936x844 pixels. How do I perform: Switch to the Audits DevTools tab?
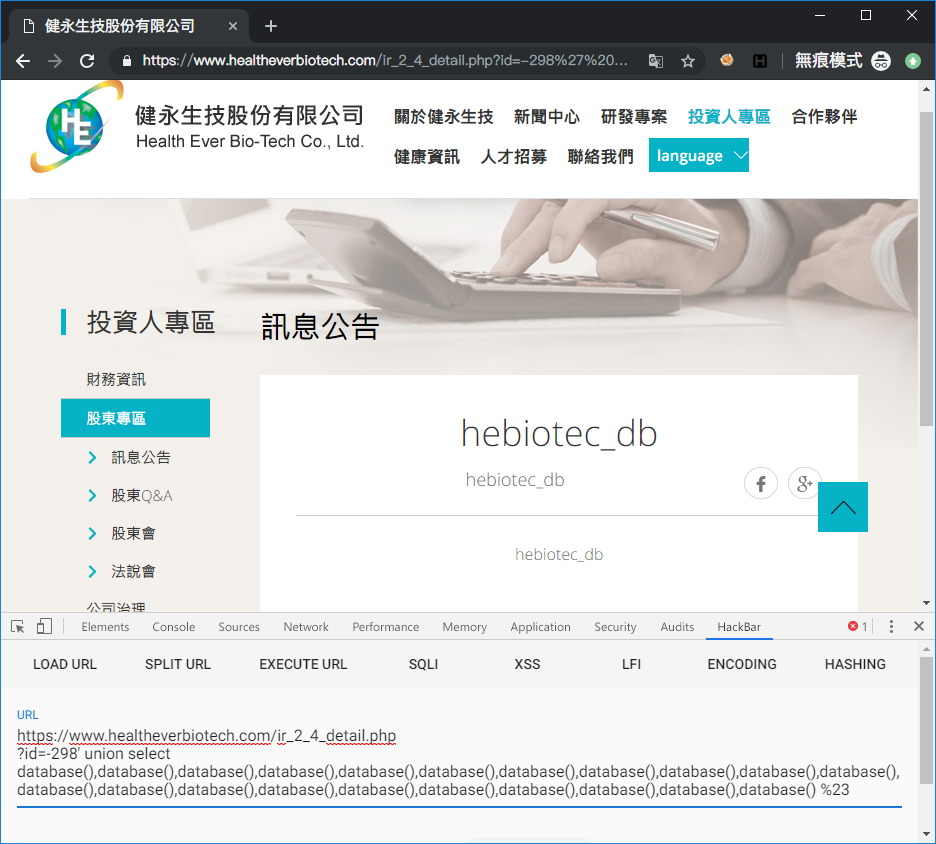click(x=677, y=627)
